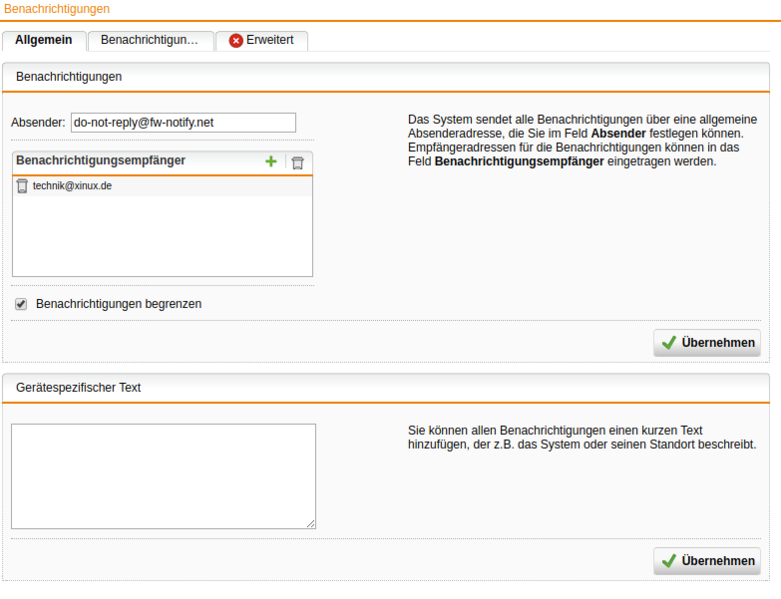The image size is (781, 599).
Task: Grab the resize handle of the text area
Action: (311, 523)
